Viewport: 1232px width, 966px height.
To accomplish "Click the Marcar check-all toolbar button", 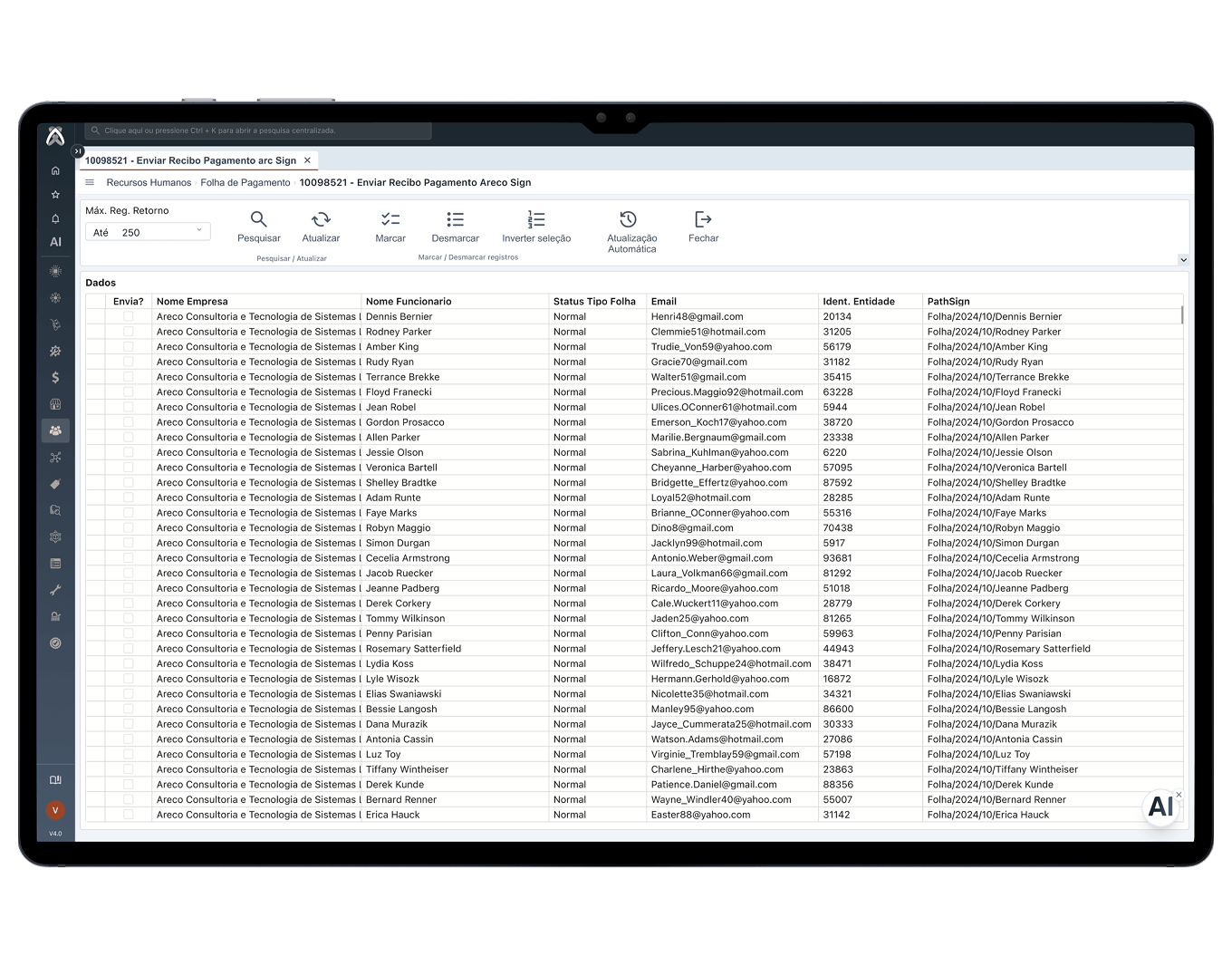I will point(390,227).
